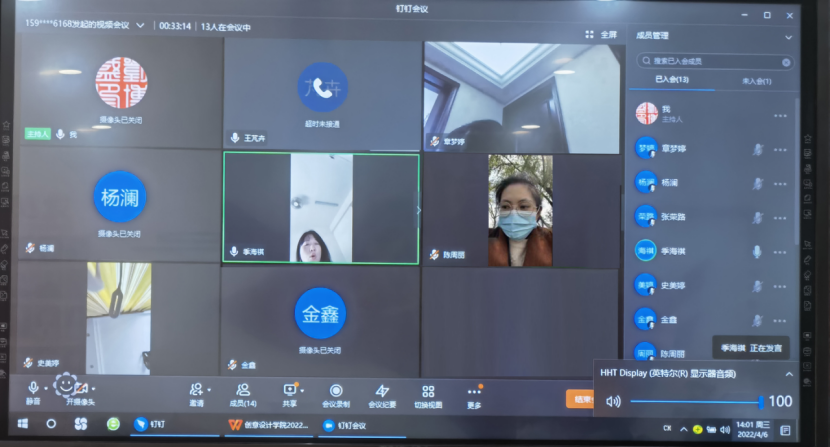Toggle the 静音 mute microphone button
This screenshot has width=830, height=447.
34,389
